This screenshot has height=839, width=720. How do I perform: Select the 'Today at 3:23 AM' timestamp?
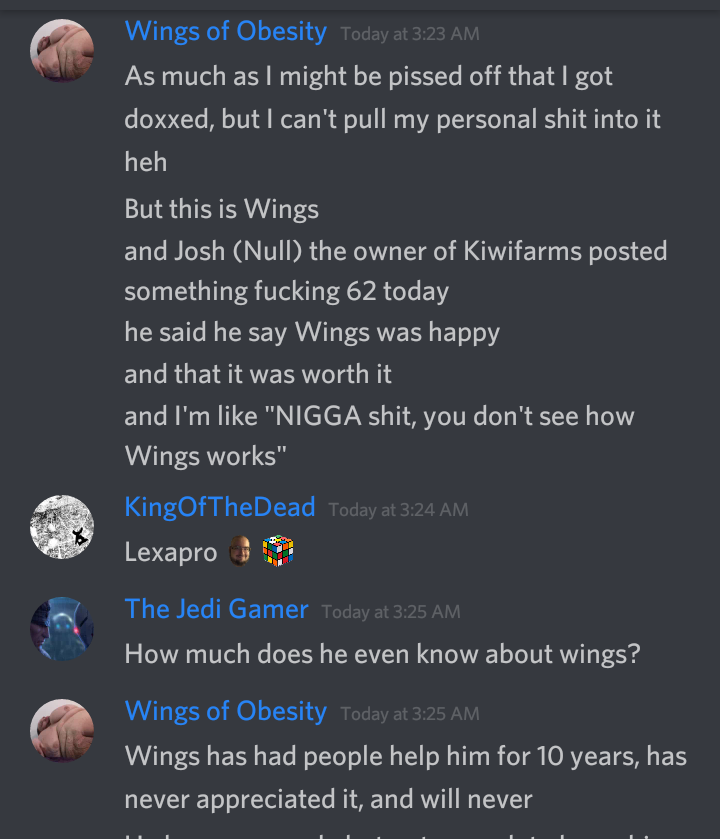point(410,34)
